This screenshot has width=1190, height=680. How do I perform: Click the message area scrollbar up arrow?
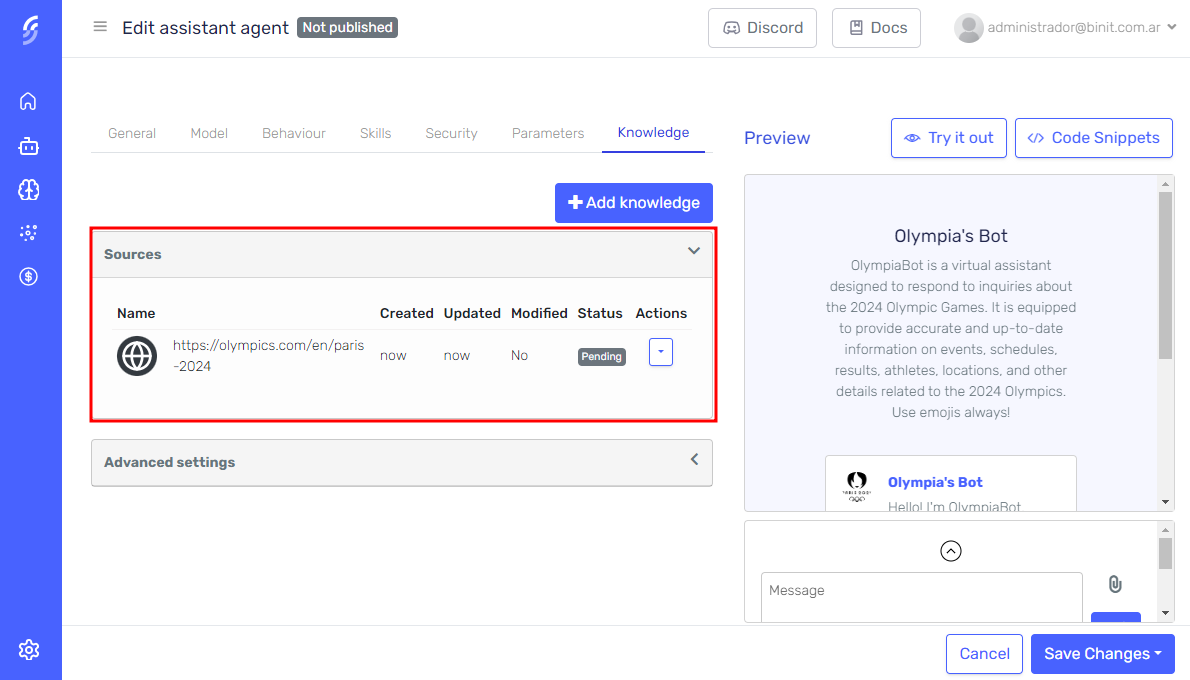(1165, 530)
